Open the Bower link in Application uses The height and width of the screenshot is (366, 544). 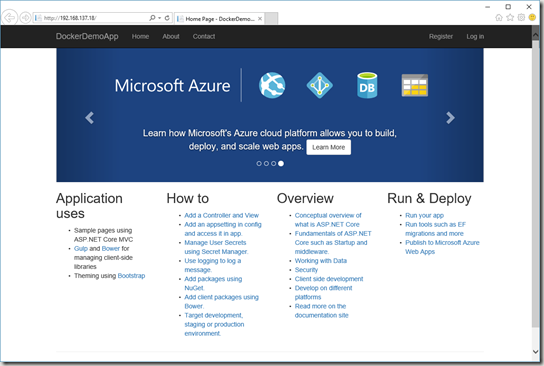point(111,248)
